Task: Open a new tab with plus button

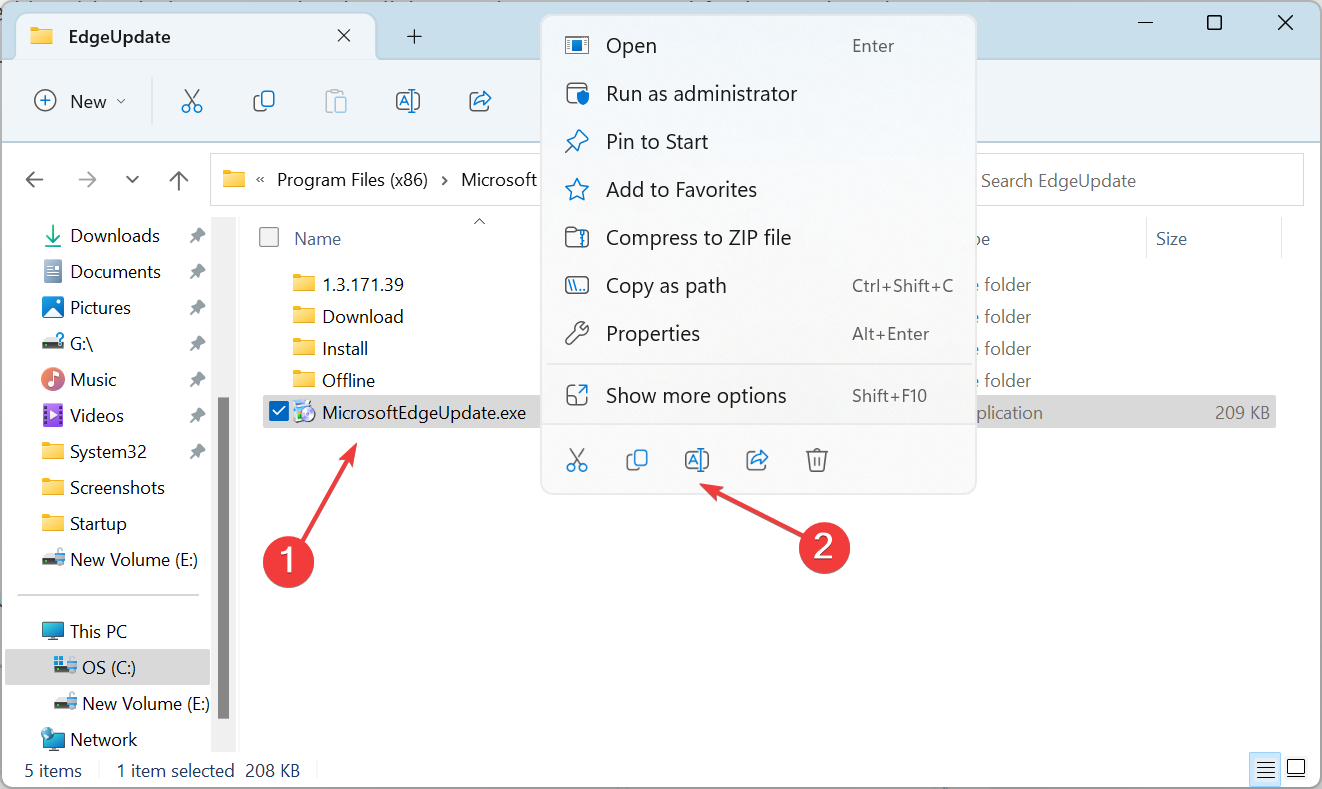Action: tap(414, 37)
